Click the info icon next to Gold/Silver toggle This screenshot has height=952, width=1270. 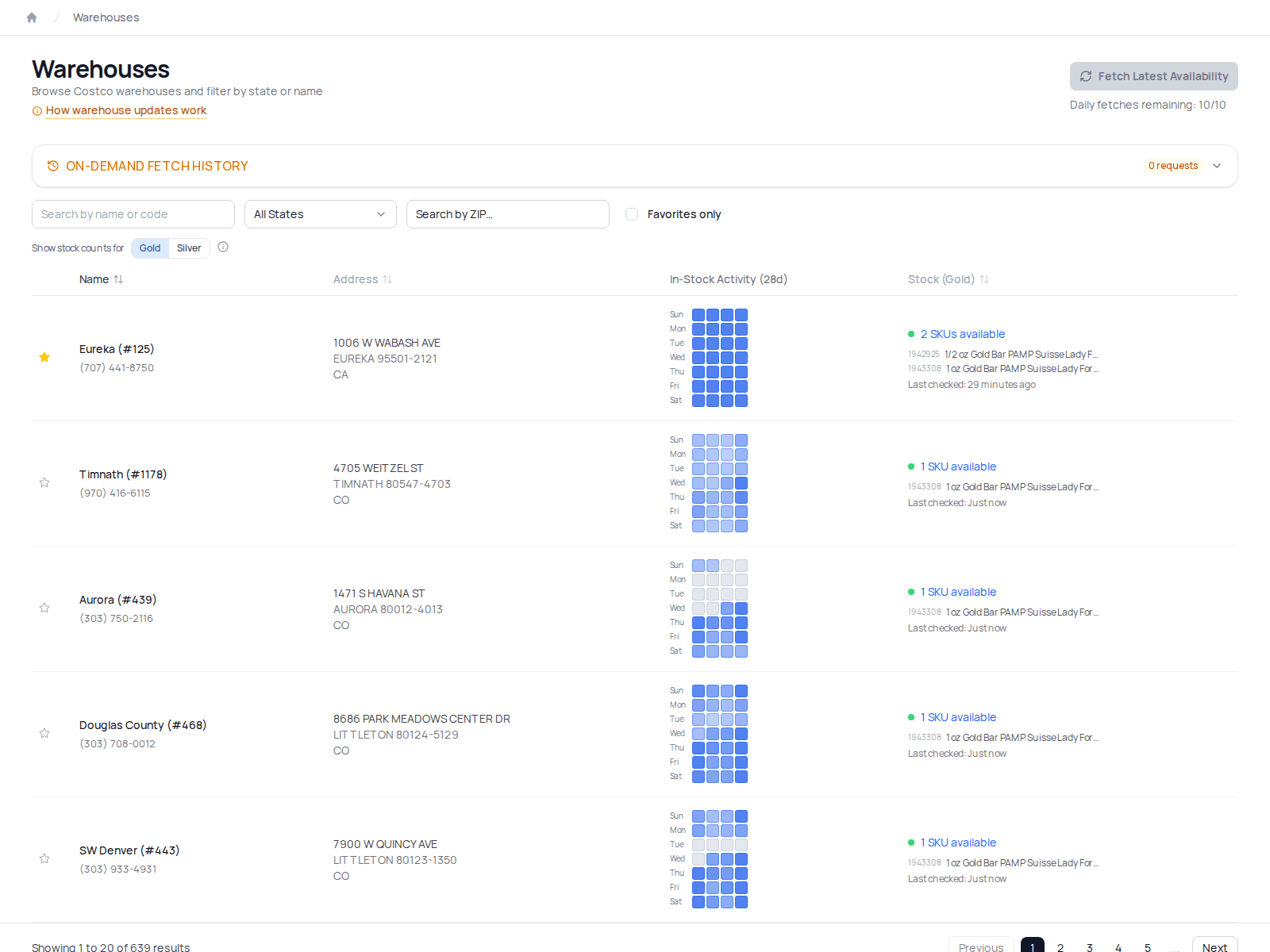(x=223, y=247)
